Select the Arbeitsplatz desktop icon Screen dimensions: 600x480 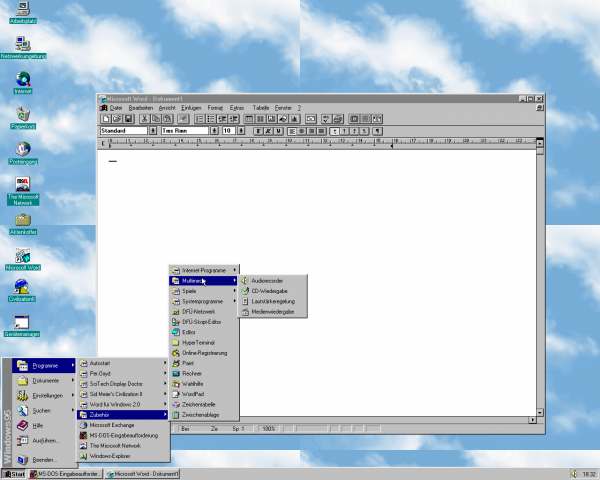tap(23, 13)
